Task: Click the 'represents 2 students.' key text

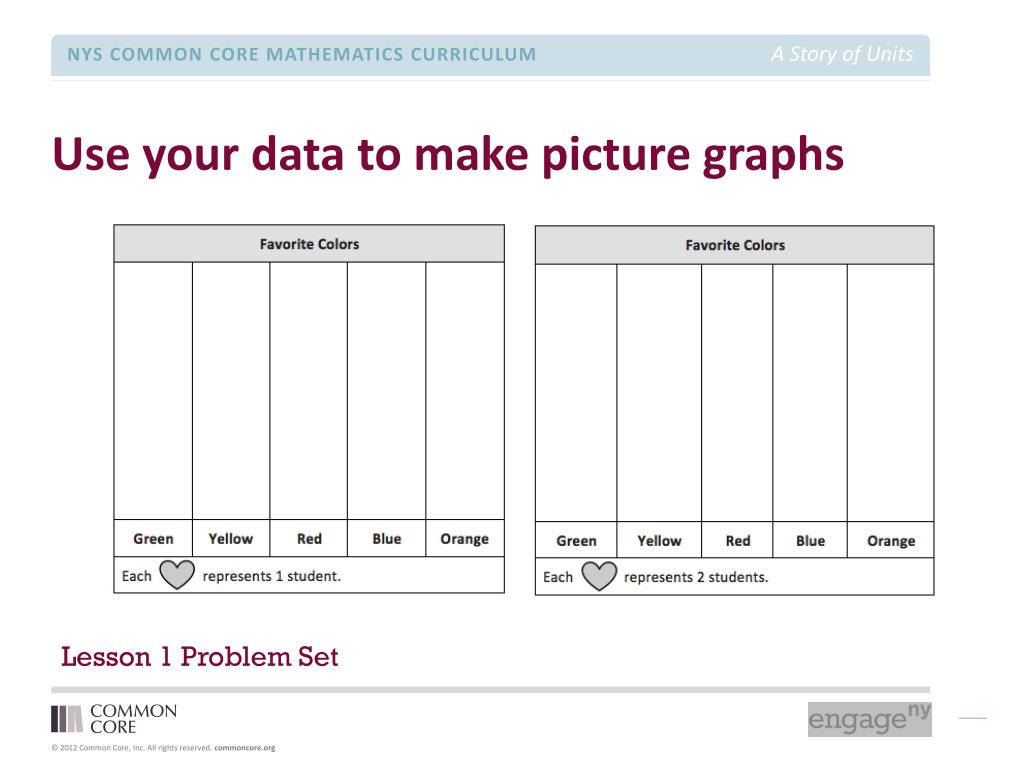Action: click(x=696, y=577)
